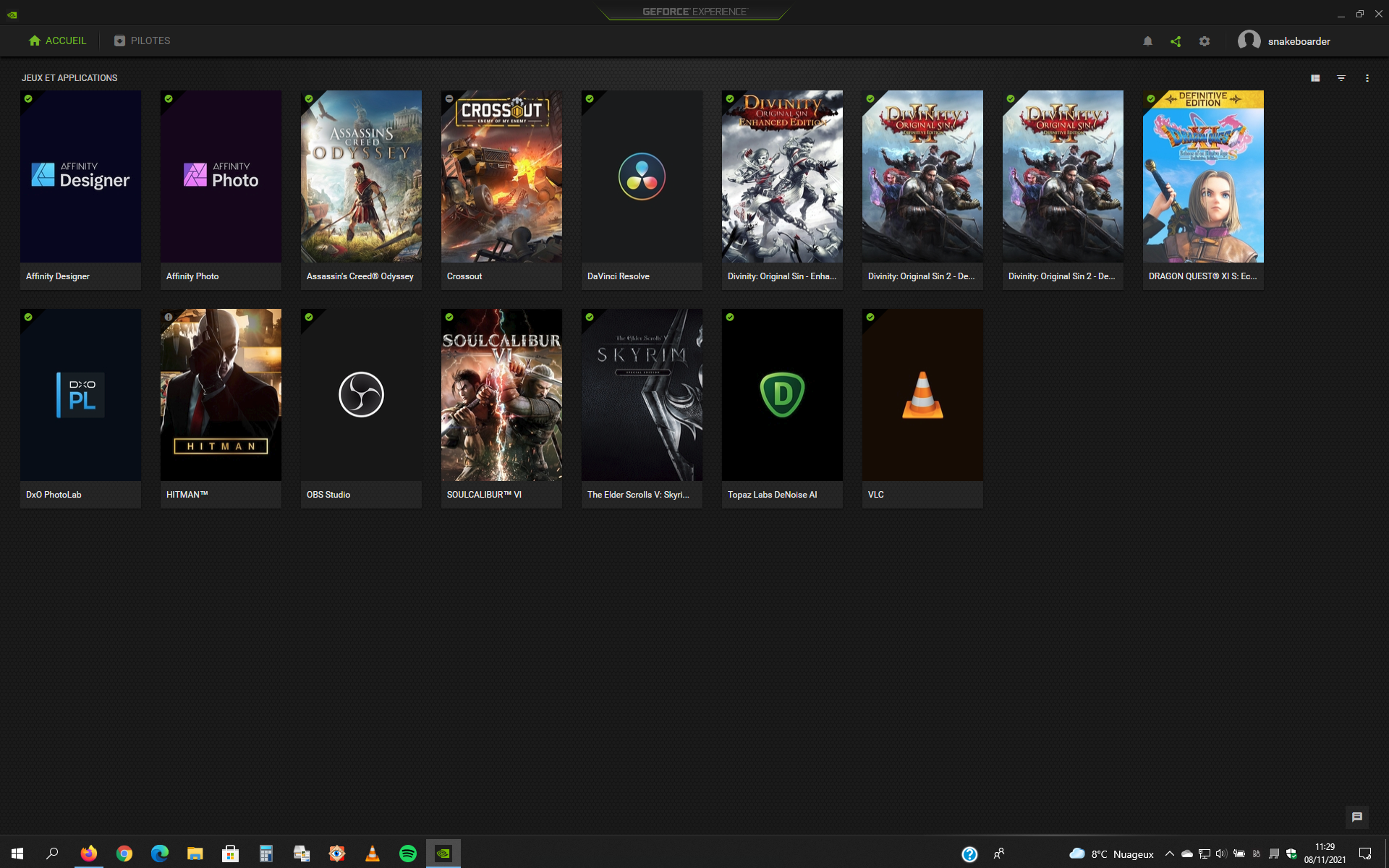1389x868 pixels.
Task: Select the SOULCALIBUR VI cover
Action: [501, 395]
